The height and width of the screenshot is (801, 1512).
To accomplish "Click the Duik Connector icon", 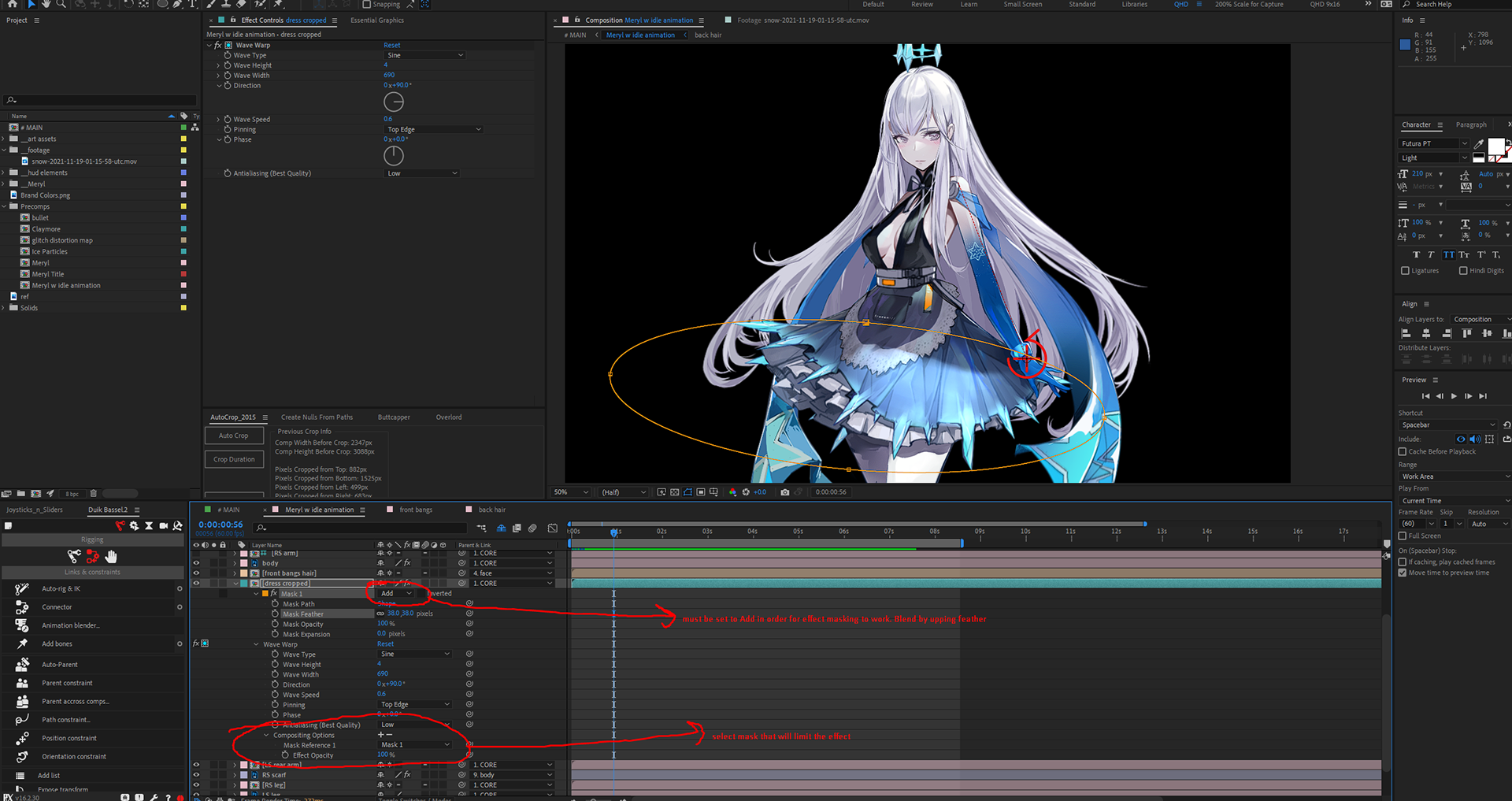I will coord(22,607).
